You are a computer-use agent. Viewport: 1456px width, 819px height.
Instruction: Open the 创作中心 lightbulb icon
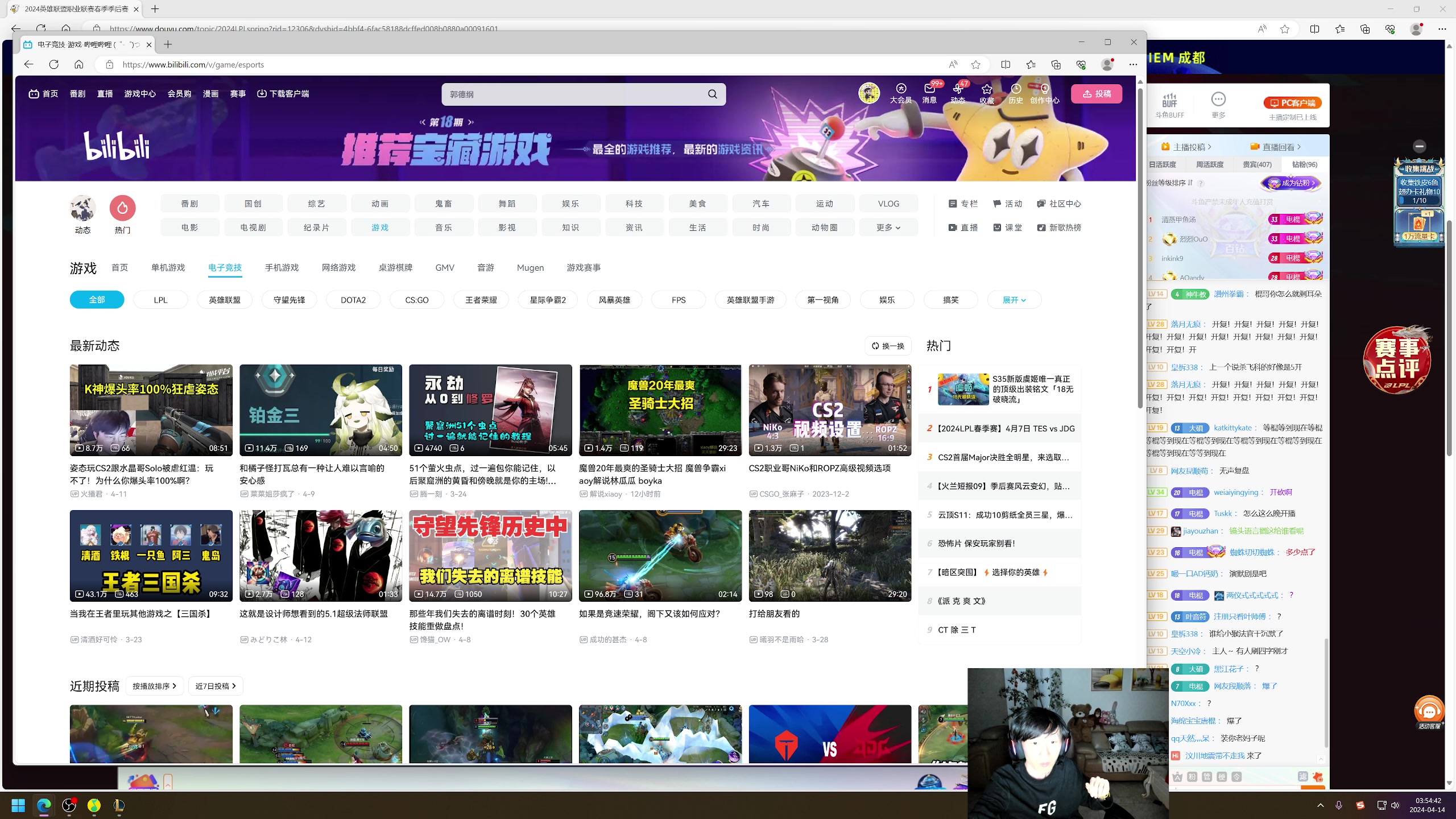pos(1045,94)
